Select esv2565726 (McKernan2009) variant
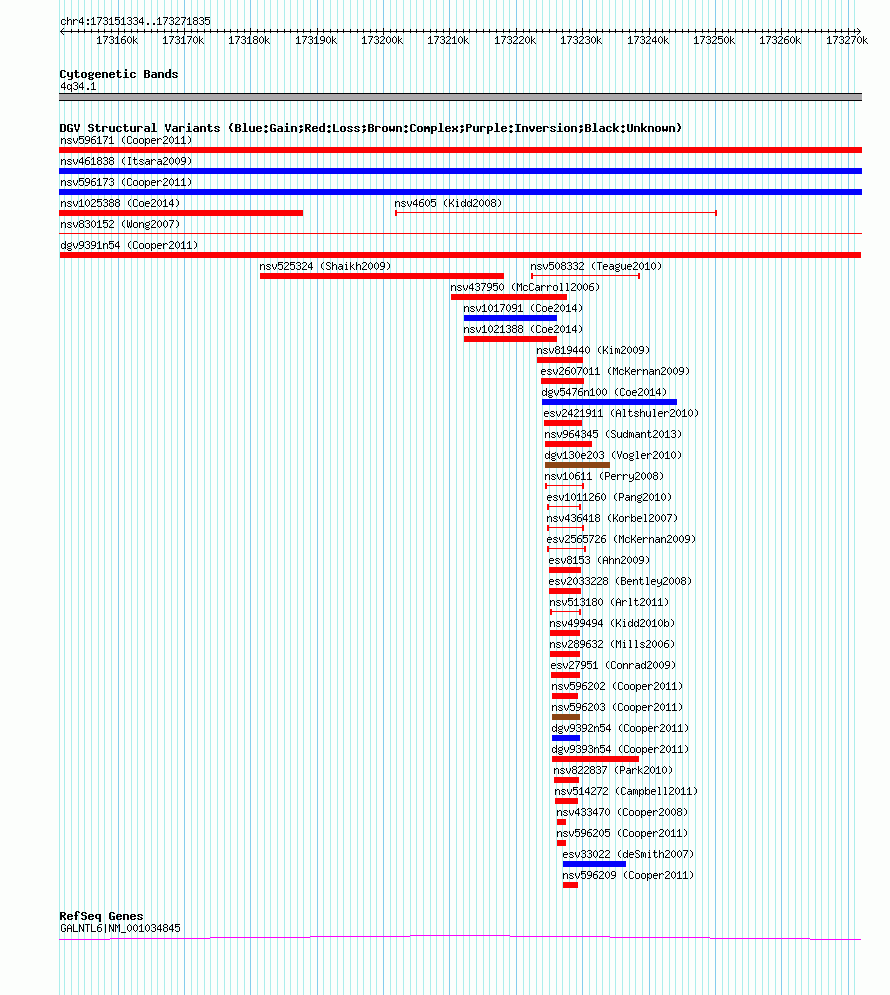 [566, 548]
